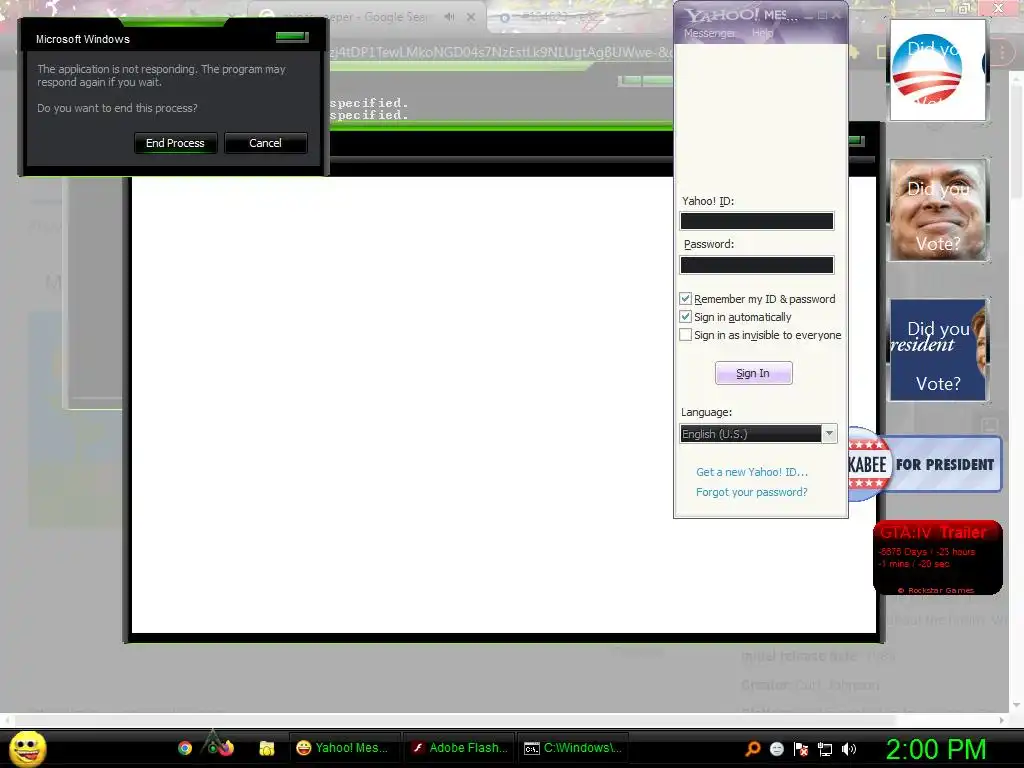Click Get a new Yahoo! ID link
This screenshot has height=768, width=1024.
[752, 472]
